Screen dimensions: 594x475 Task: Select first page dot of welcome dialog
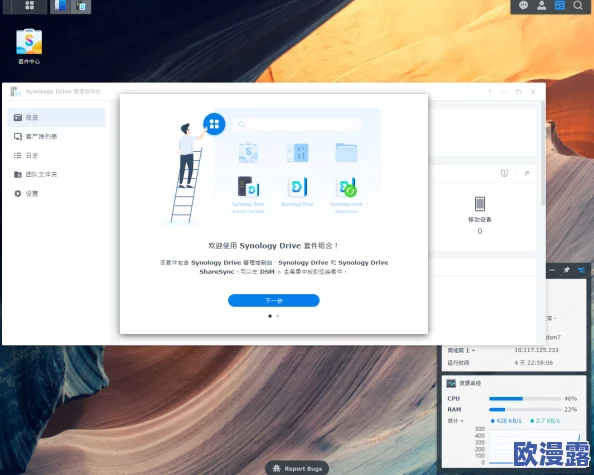pyautogui.click(x=270, y=316)
